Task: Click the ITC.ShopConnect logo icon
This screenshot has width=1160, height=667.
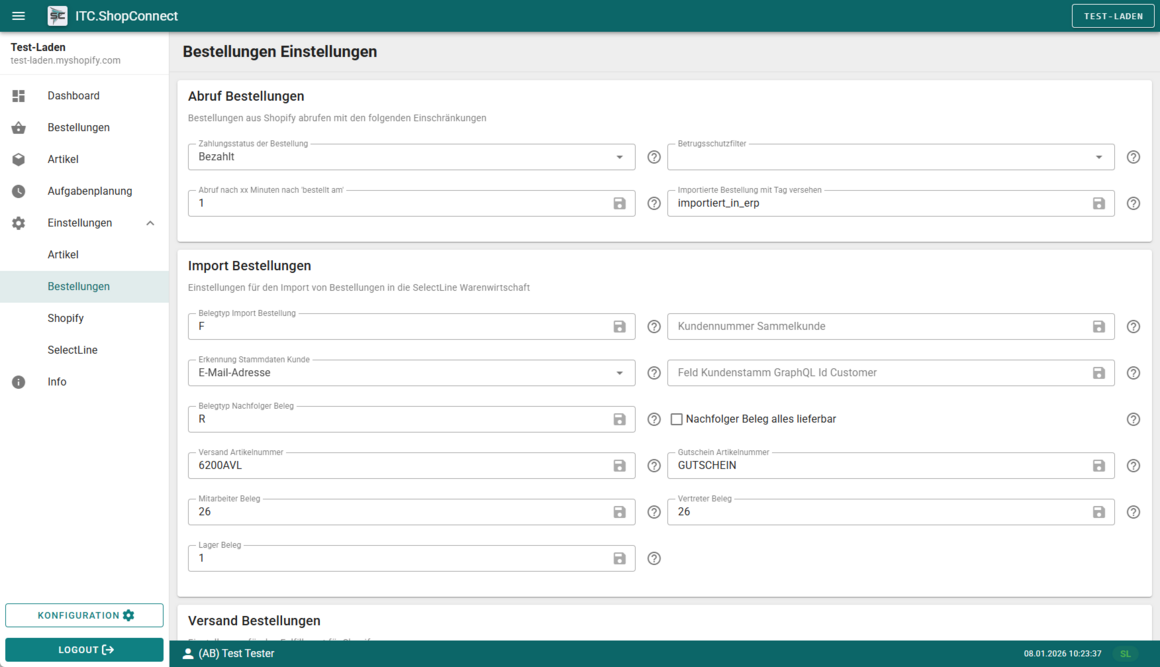Action: [58, 16]
